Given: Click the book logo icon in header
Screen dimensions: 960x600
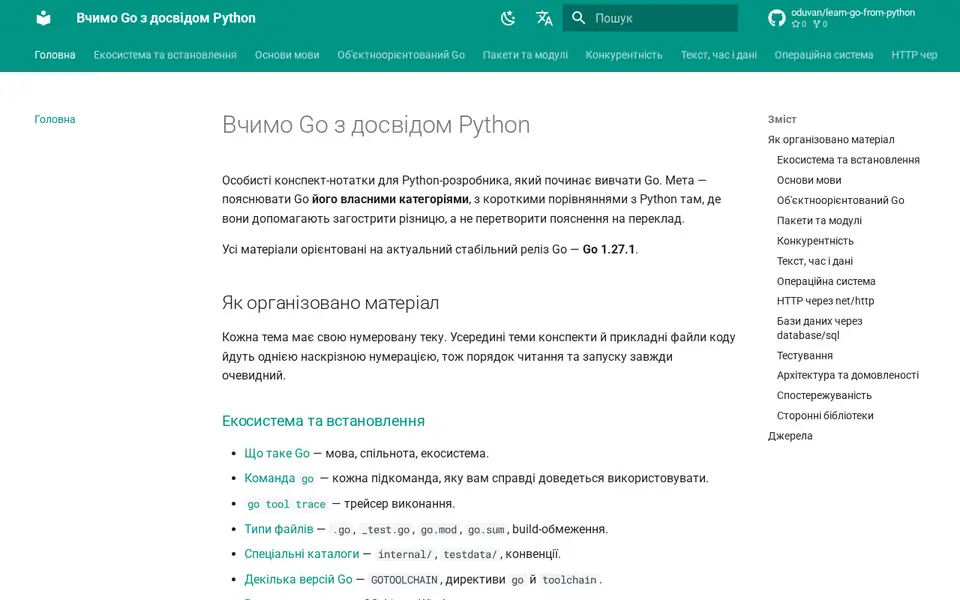Looking at the screenshot, I should (43, 18).
